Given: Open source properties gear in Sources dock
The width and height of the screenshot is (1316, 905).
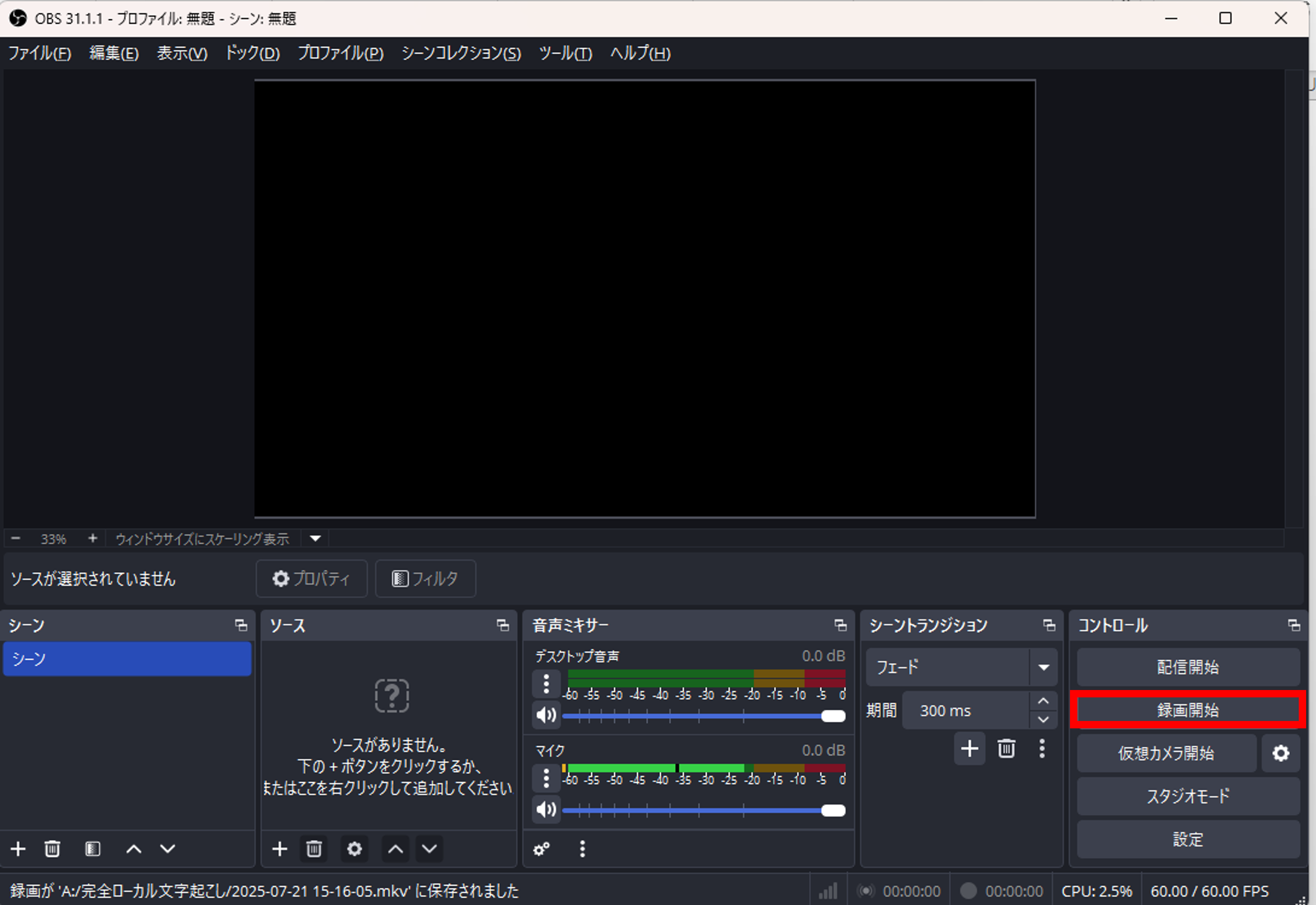Looking at the screenshot, I should click(354, 849).
